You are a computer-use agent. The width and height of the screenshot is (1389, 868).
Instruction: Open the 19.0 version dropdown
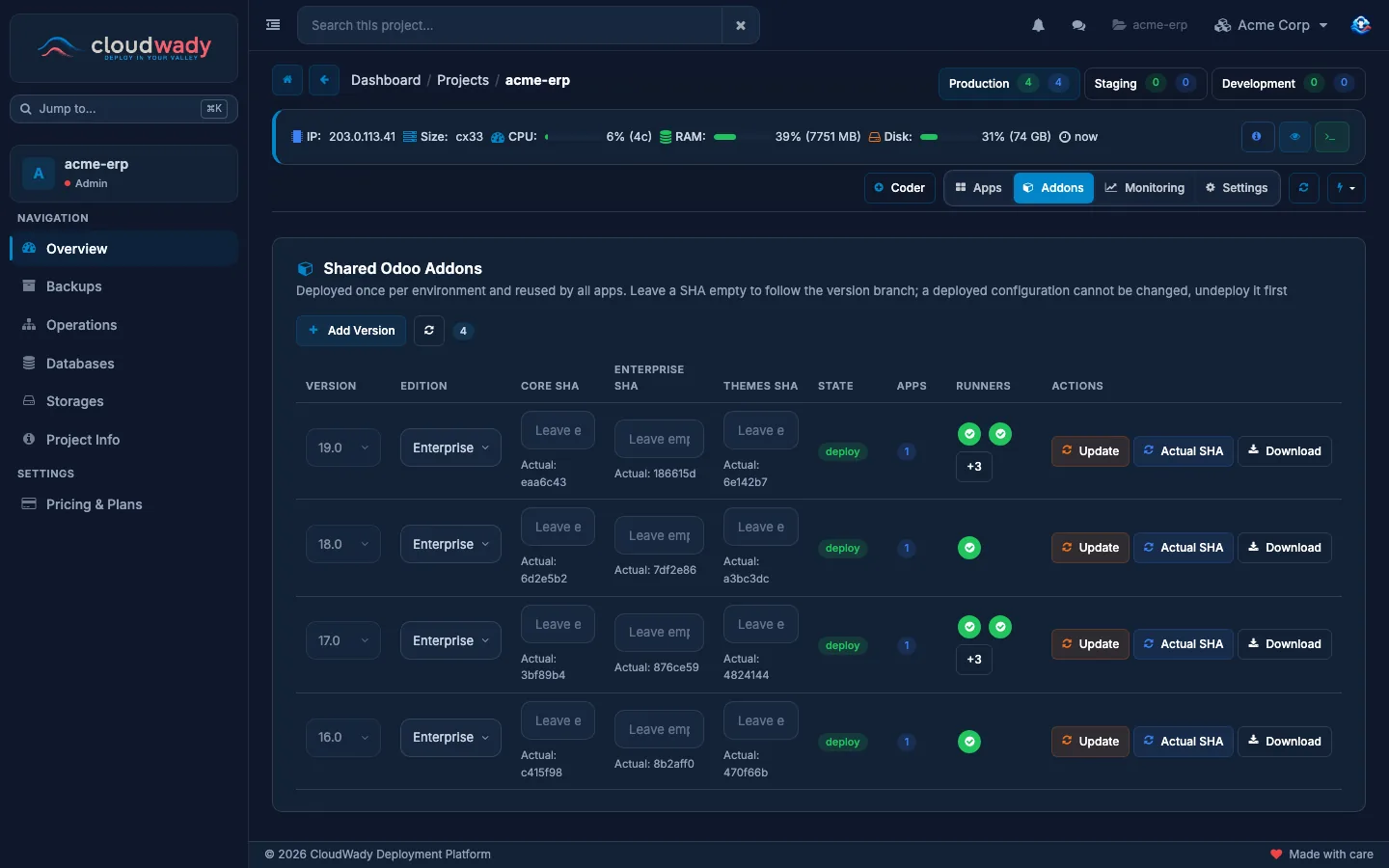pos(343,448)
